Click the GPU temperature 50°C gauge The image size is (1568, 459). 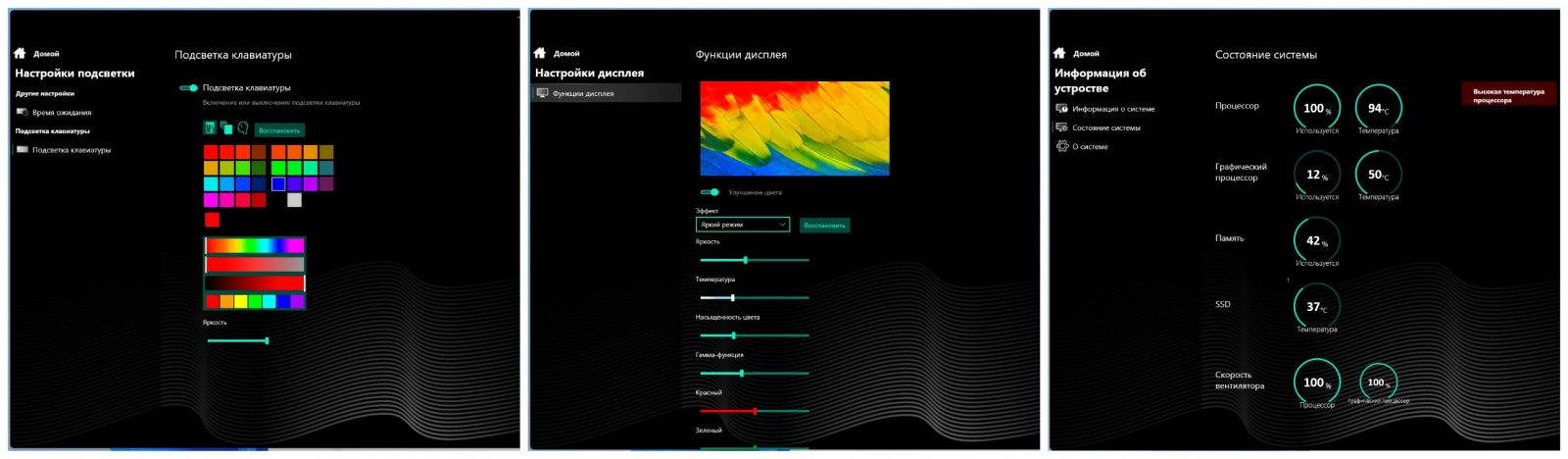pos(1378,175)
